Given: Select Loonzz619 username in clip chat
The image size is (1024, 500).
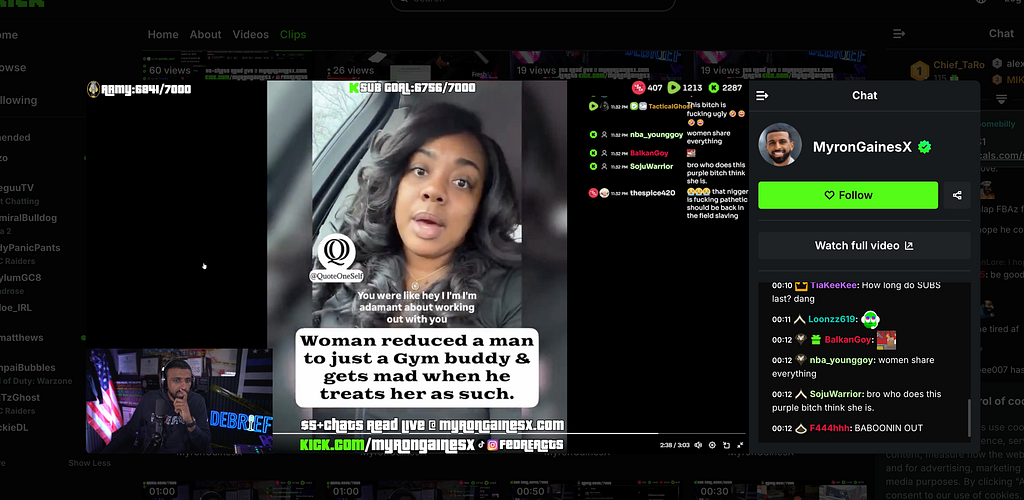Looking at the screenshot, I should tap(831, 319).
